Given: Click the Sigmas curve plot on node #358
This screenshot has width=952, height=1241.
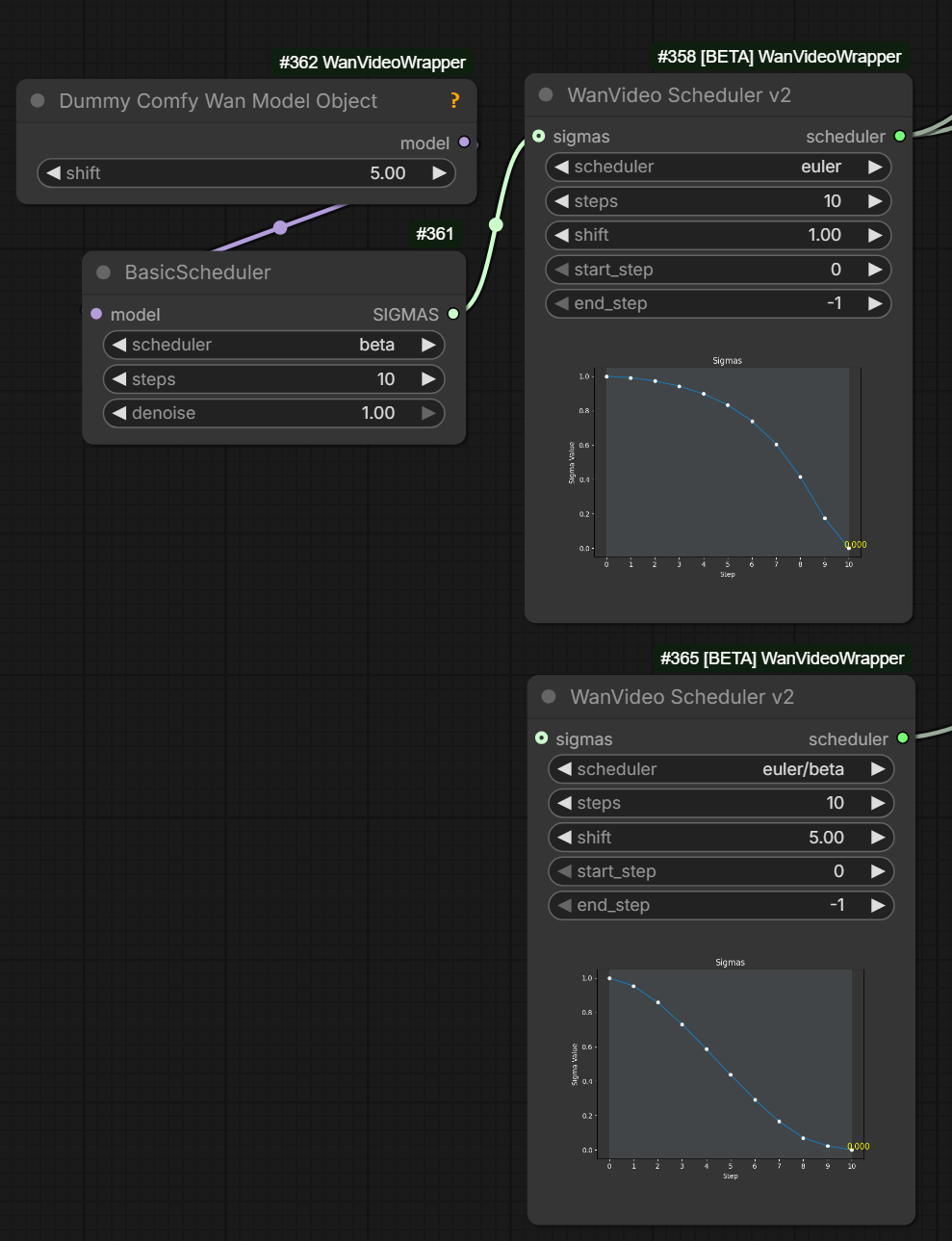Looking at the screenshot, I should (728, 462).
